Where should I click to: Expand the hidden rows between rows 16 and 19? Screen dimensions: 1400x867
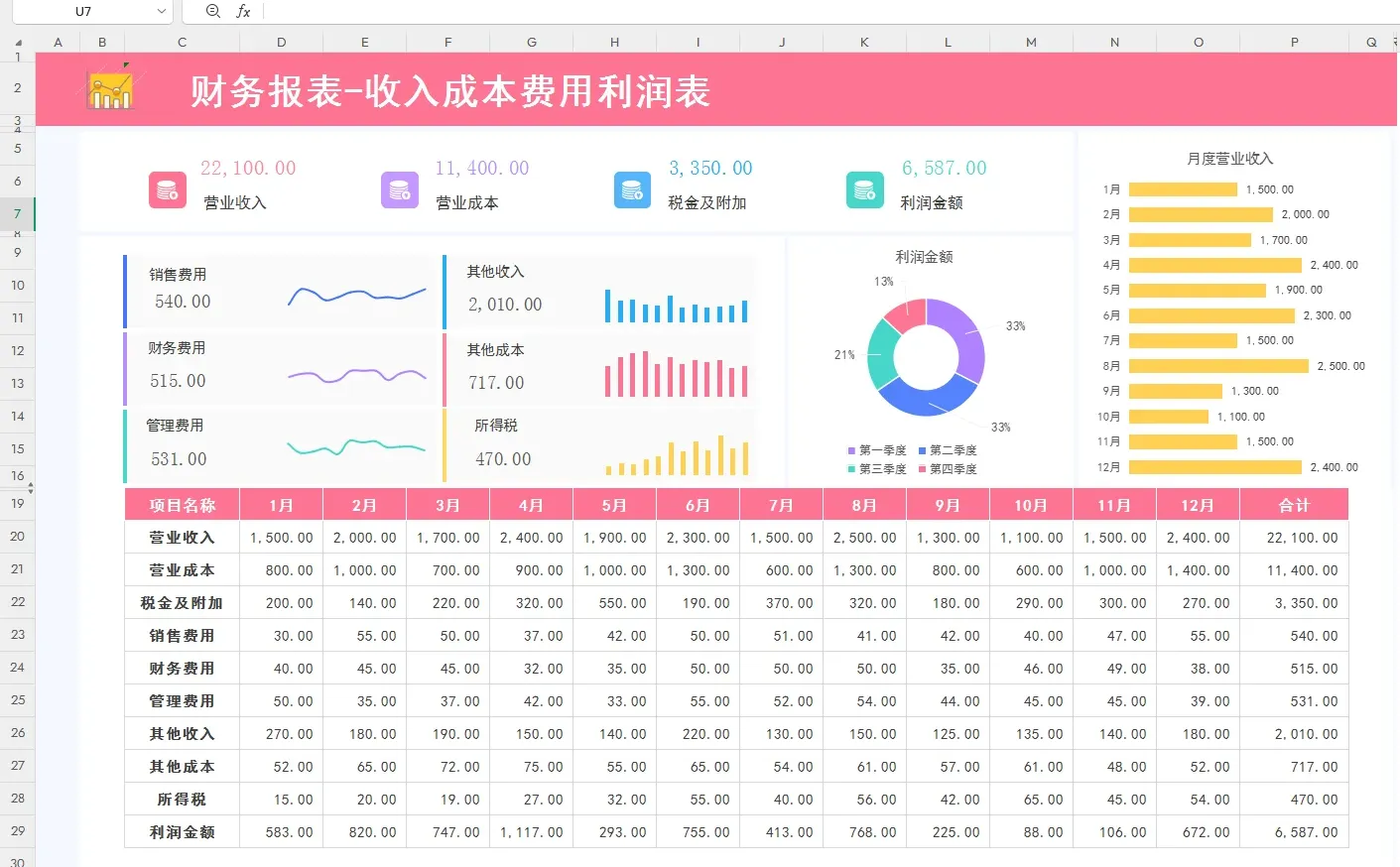31,485
